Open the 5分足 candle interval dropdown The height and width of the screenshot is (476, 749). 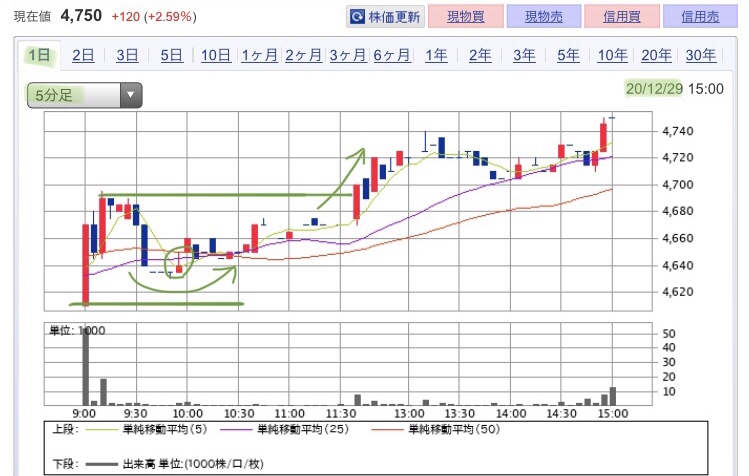click(85, 95)
